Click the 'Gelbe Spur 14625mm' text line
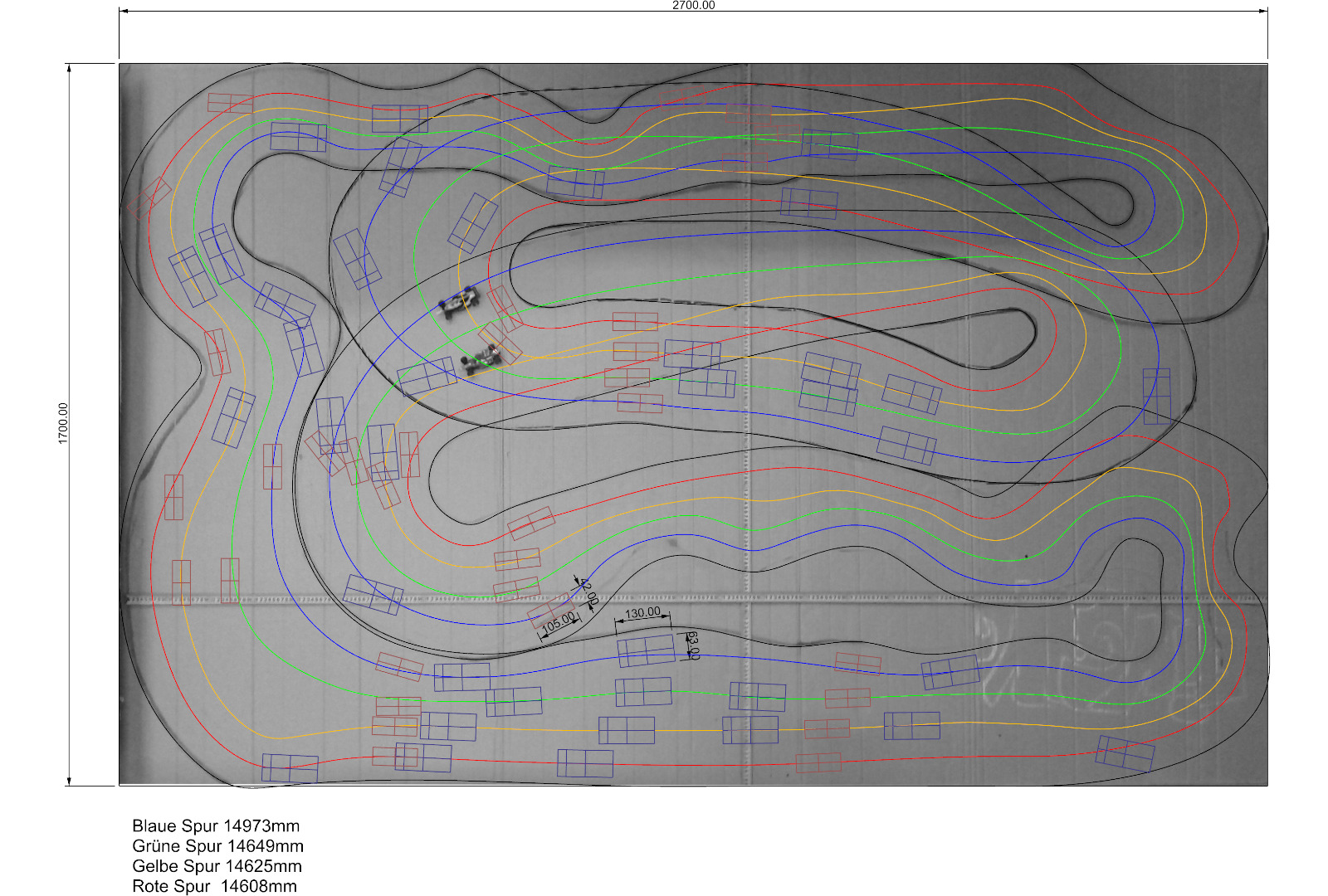 (x=217, y=866)
